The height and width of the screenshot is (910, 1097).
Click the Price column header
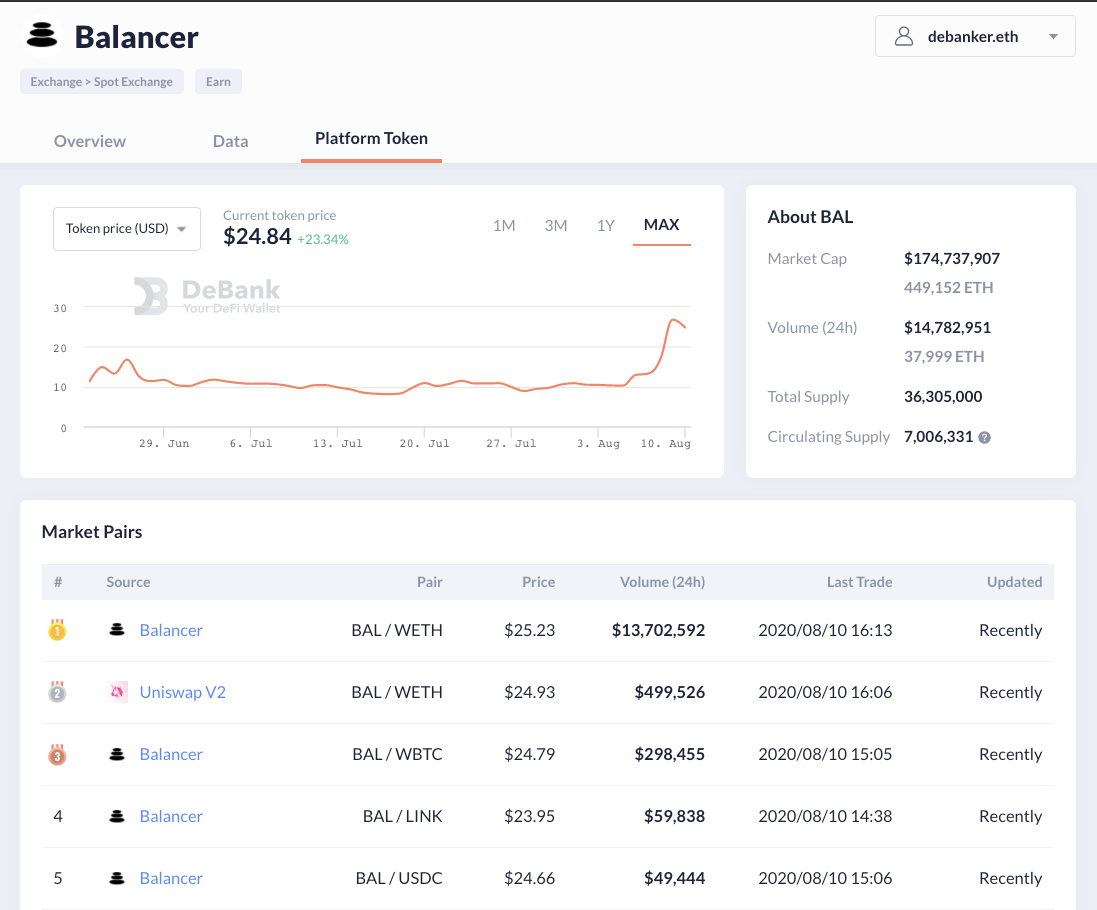538,582
